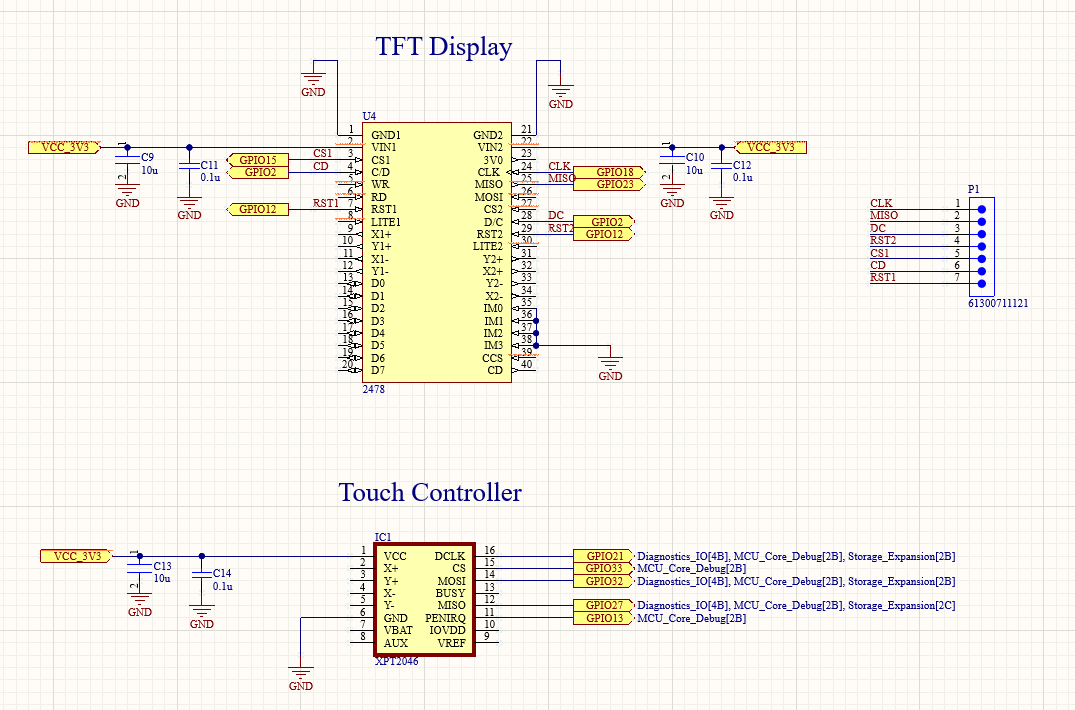Select the C11 designator label

[x=209, y=165]
